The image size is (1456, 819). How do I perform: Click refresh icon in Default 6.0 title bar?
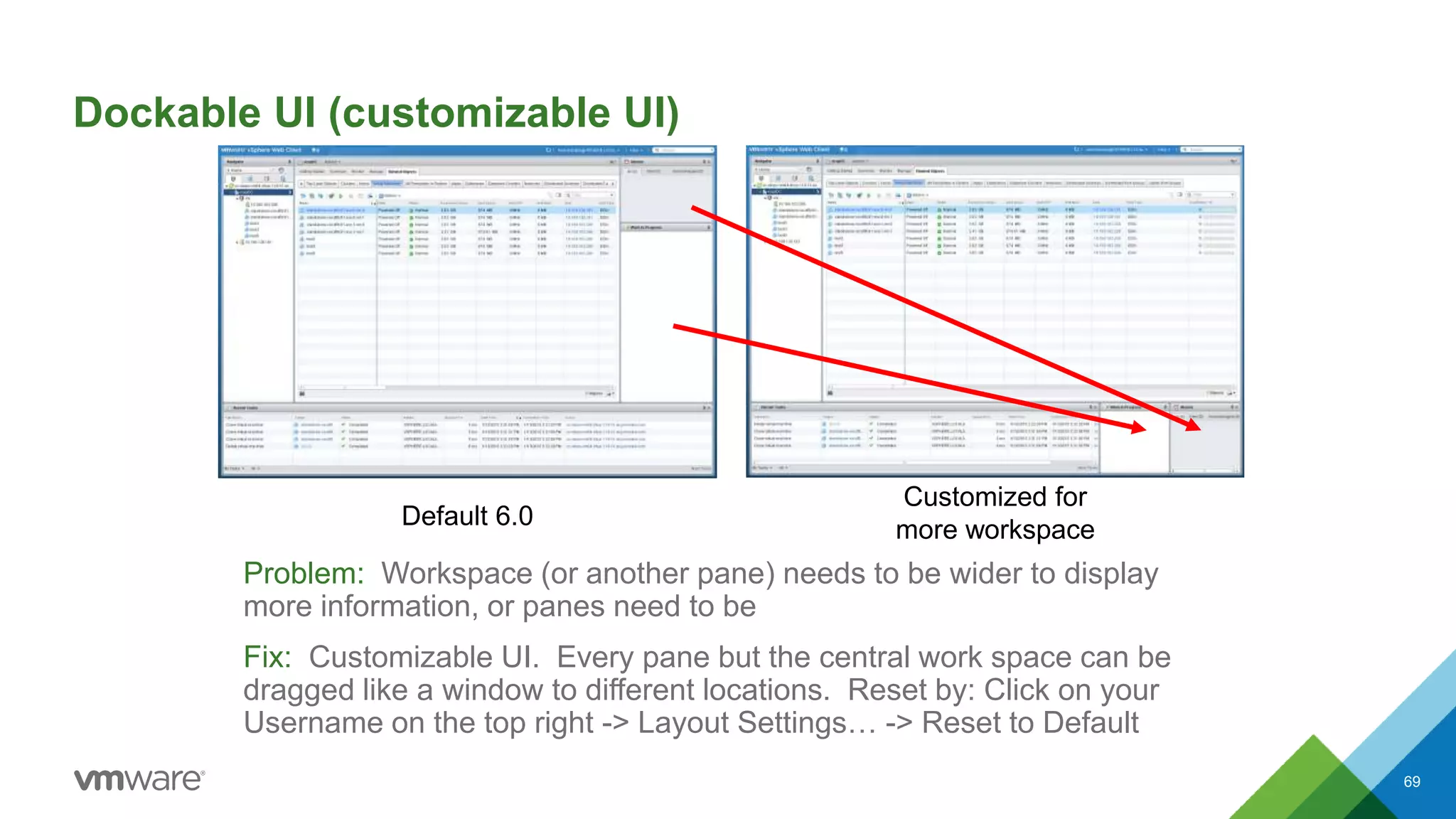tap(548, 150)
